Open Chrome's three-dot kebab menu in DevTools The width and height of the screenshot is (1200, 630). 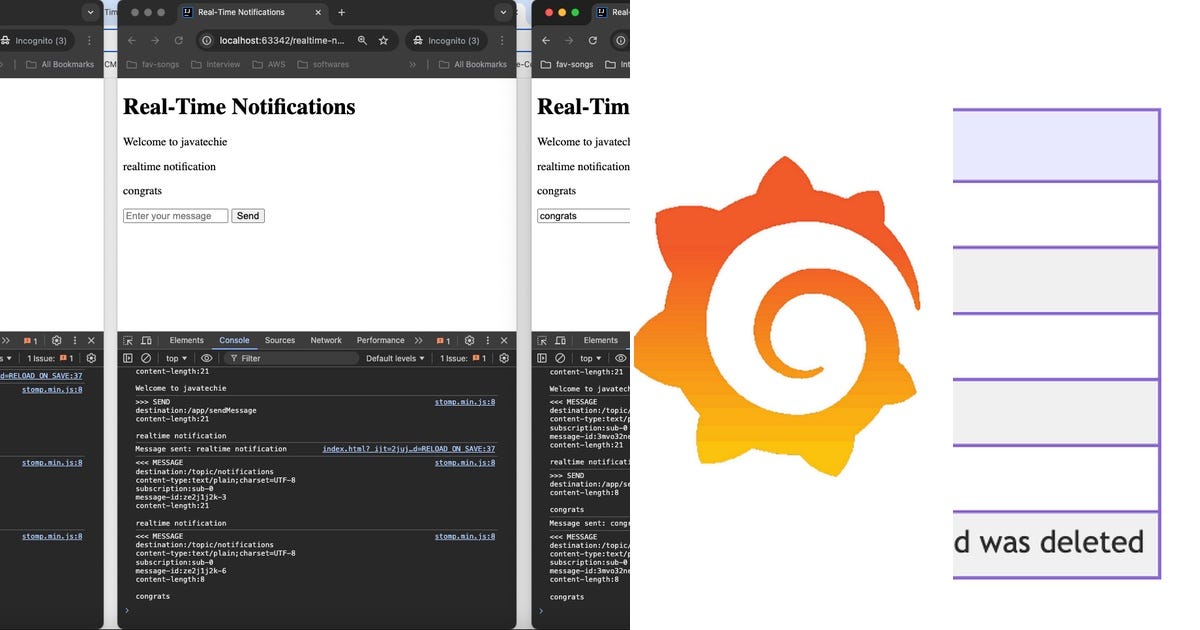pos(487,340)
